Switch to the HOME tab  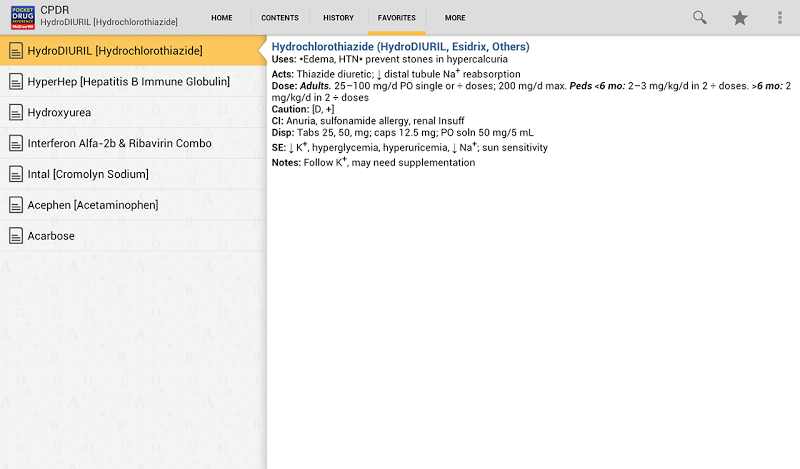click(222, 18)
